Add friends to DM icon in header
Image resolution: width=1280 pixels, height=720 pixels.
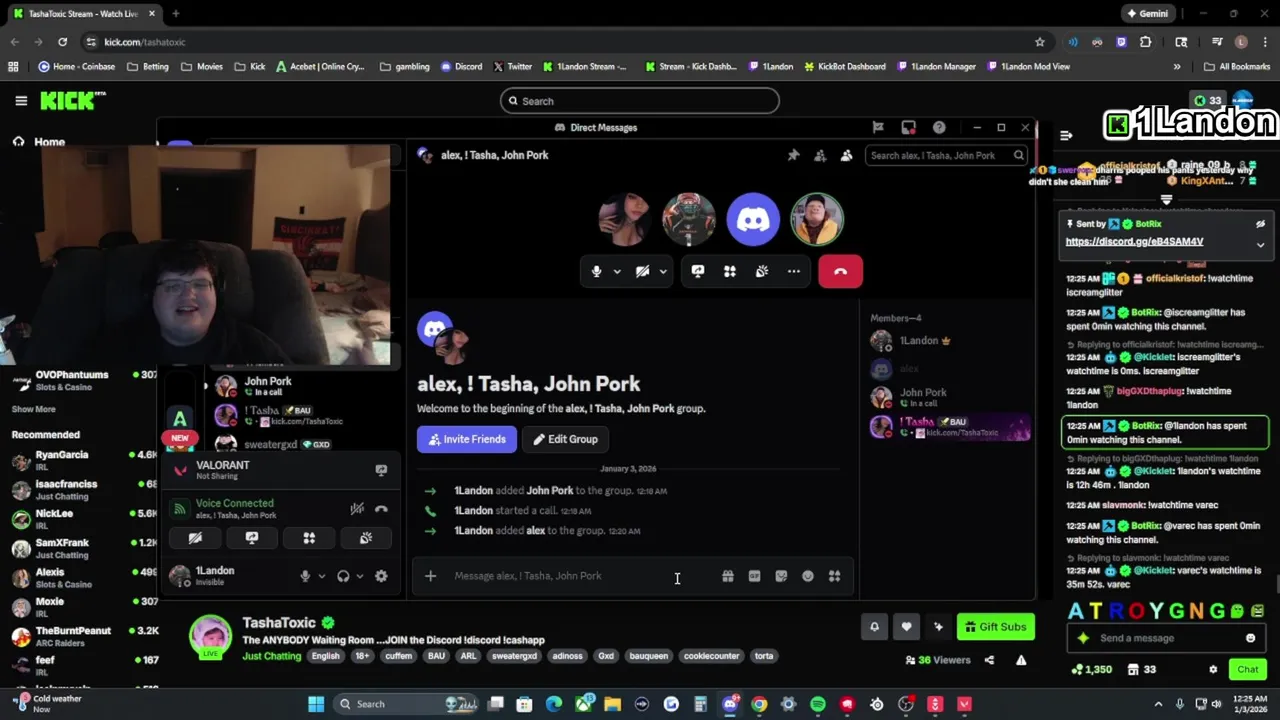820,155
